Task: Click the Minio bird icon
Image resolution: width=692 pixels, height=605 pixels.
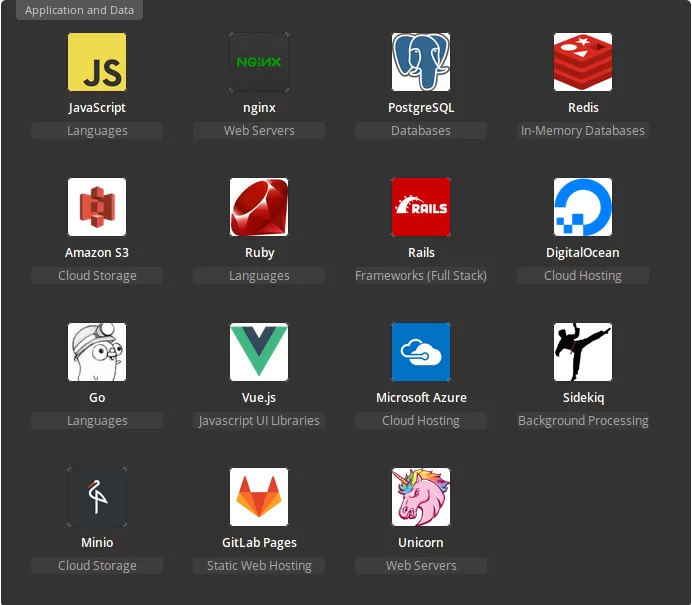Action: pos(97,497)
